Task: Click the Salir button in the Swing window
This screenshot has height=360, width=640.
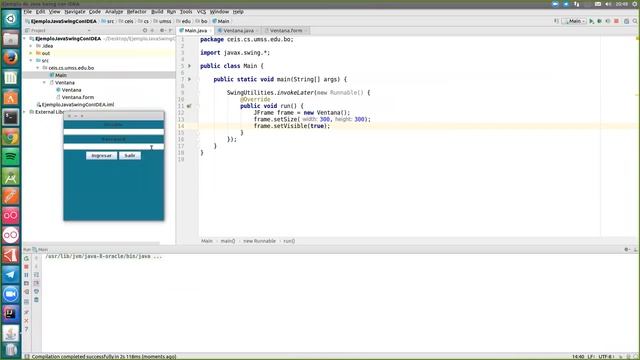Action: 130,156
